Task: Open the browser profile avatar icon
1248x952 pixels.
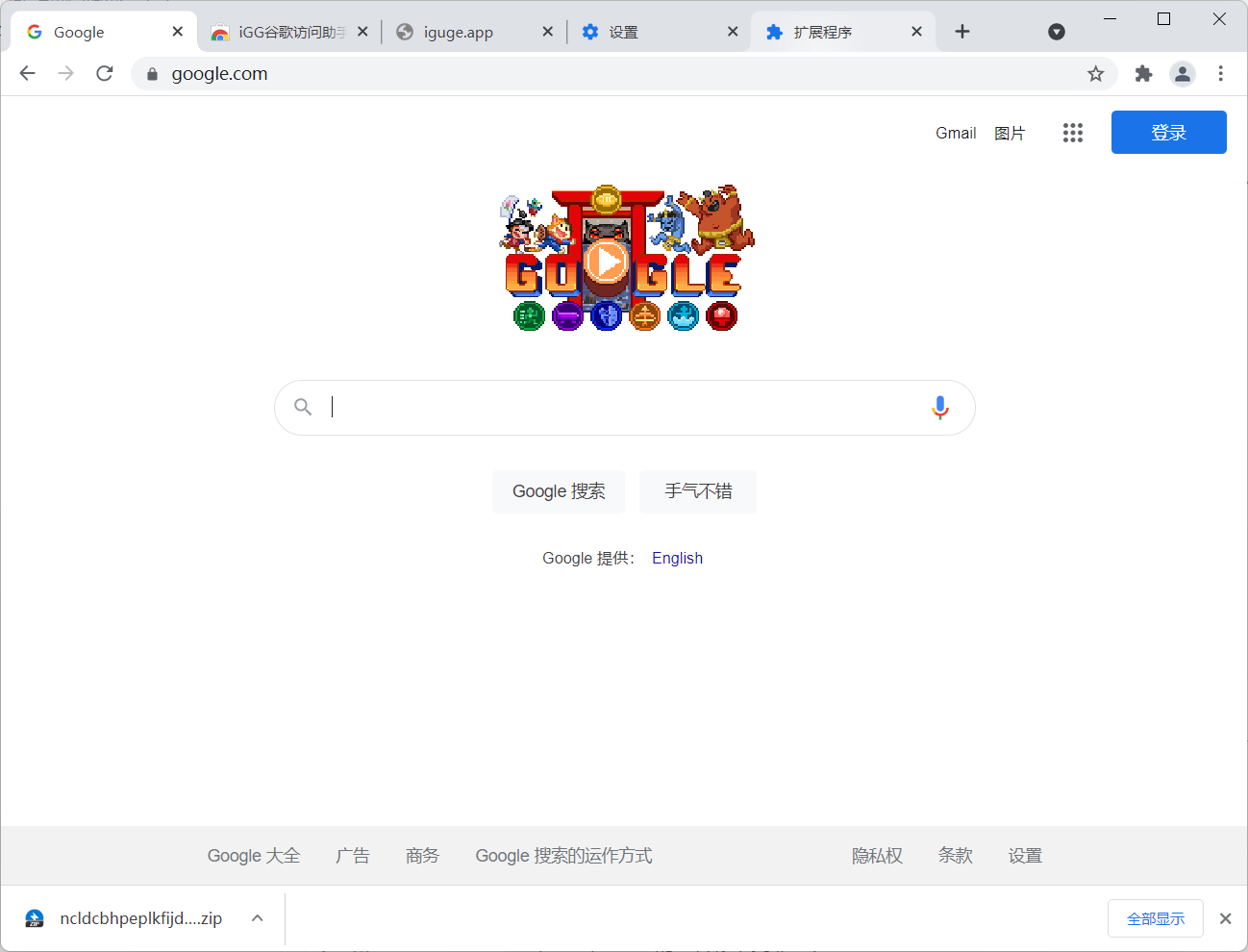Action: tap(1182, 73)
